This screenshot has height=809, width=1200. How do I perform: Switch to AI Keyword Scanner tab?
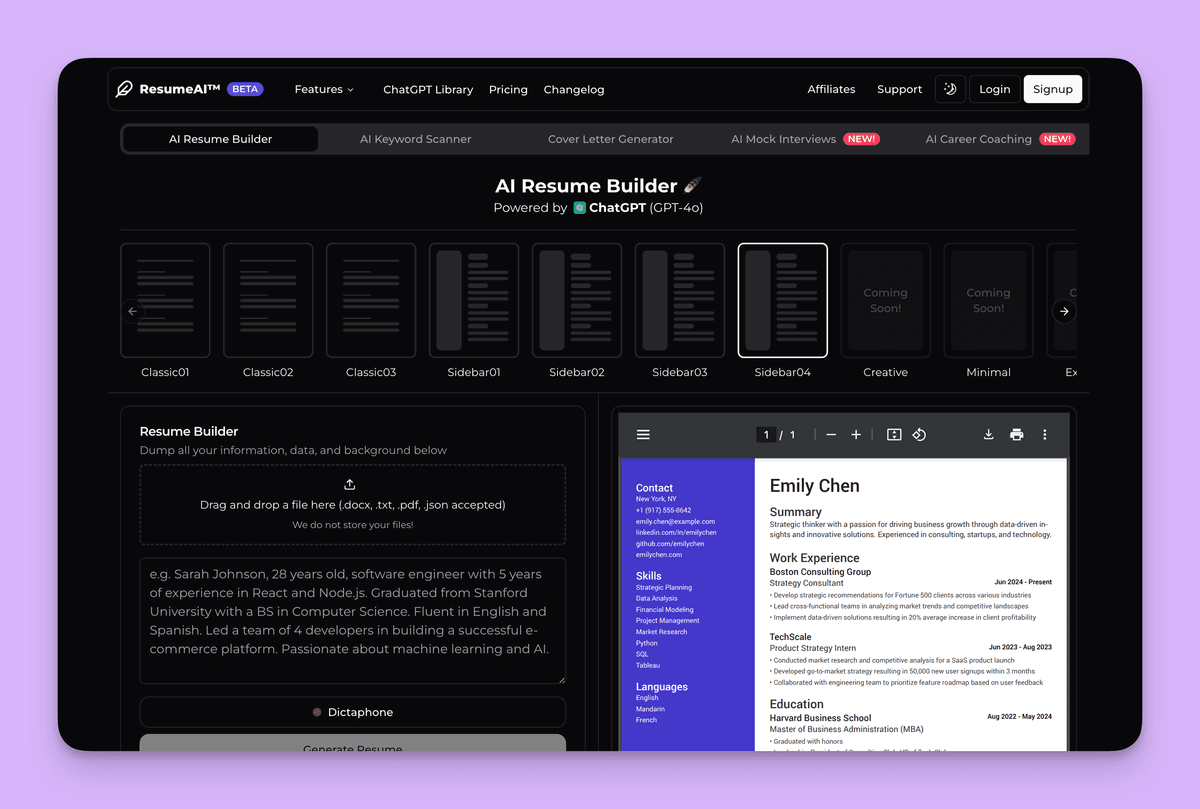pos(415,139)
